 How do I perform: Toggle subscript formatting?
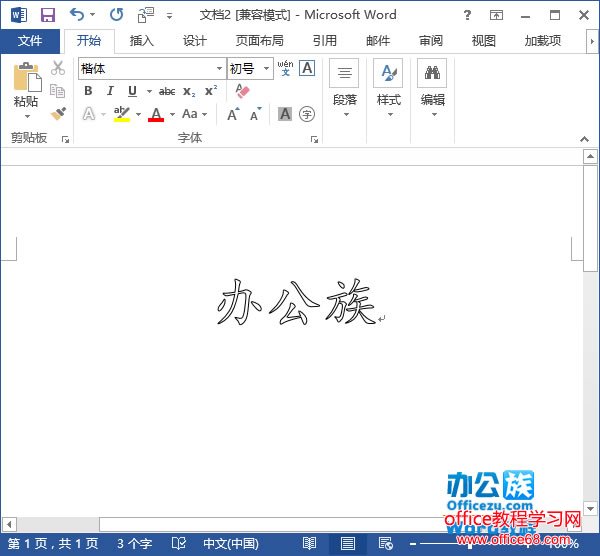[x=189, y=91]
